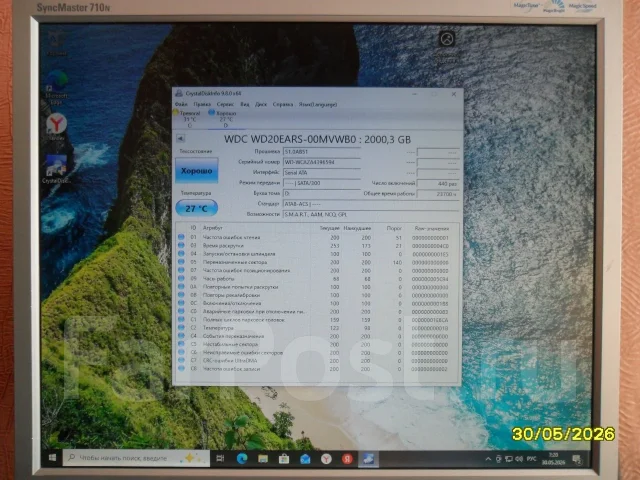Click the volume icon in the system tray

[519, 459]
